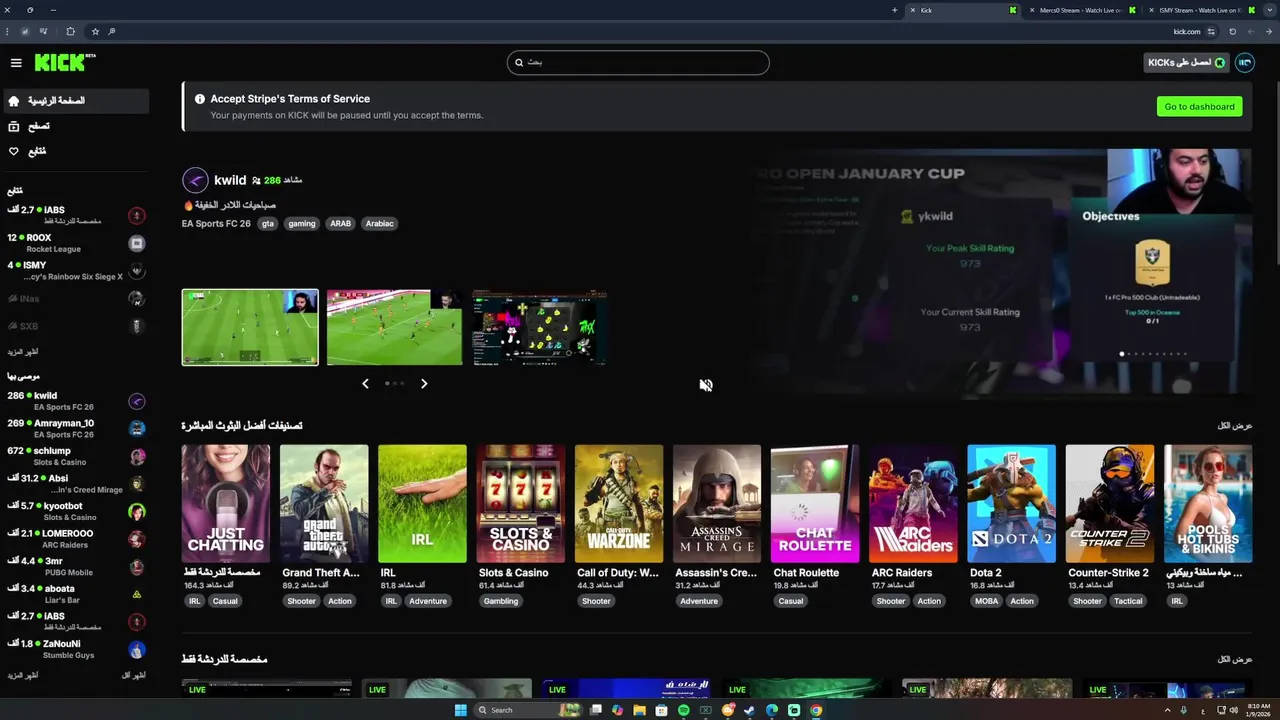The width and height of the screenshot is (1280, 720).
Task: Open kwild channel name link
Action: [x=230, y=180]
